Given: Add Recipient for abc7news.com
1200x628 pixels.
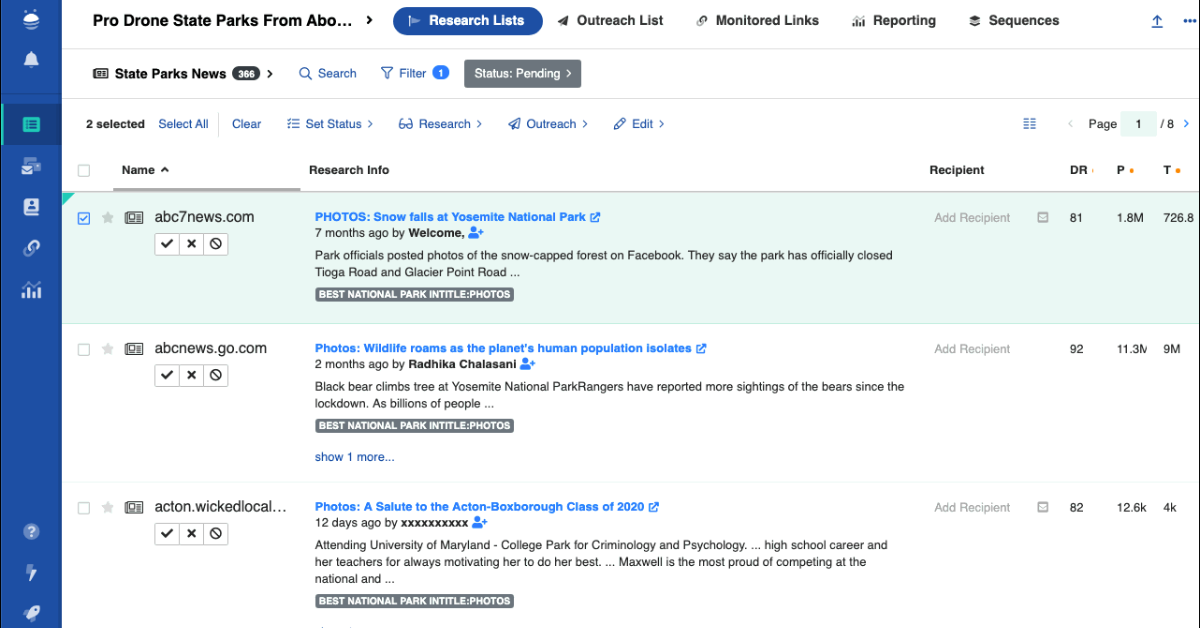Looking at the screenshot, I should pyautogui.click(x=972, y=217).
